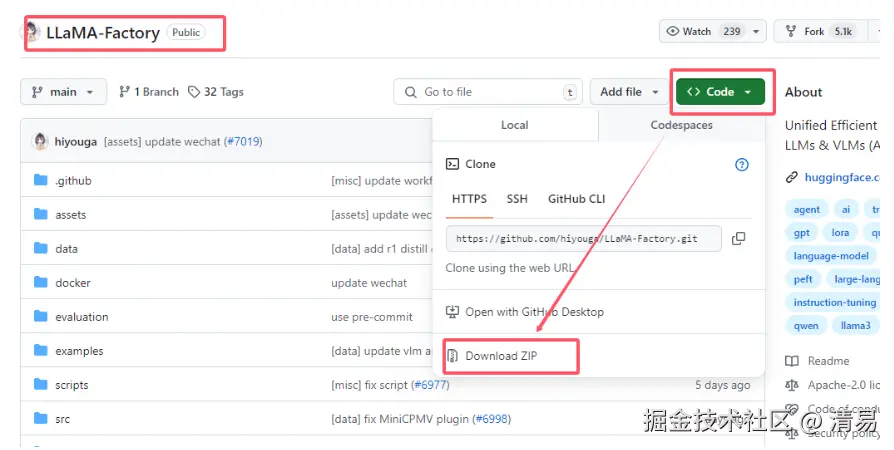Screen dimensions: 894x450
Task: Click the branch icon on main button
Action: (x=37, y=92)
